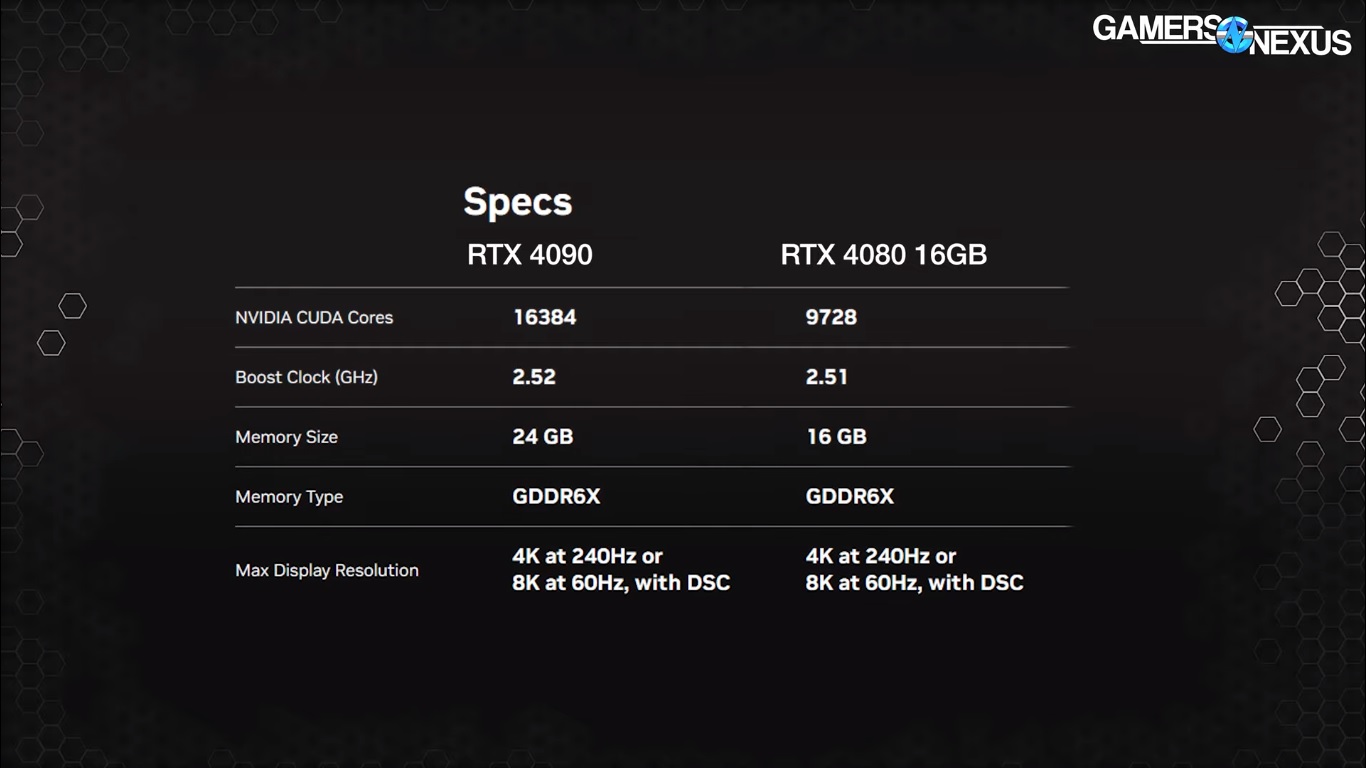Click the RTX 4080 max display resolution text
This screenshot has width=1366, height=768.
(x=914, y=569)
